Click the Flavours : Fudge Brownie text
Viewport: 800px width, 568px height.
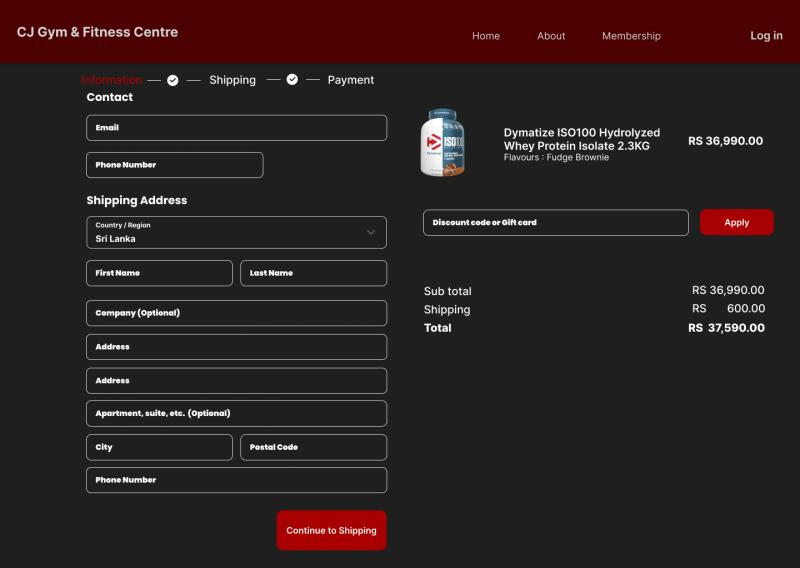pos(556,157)
